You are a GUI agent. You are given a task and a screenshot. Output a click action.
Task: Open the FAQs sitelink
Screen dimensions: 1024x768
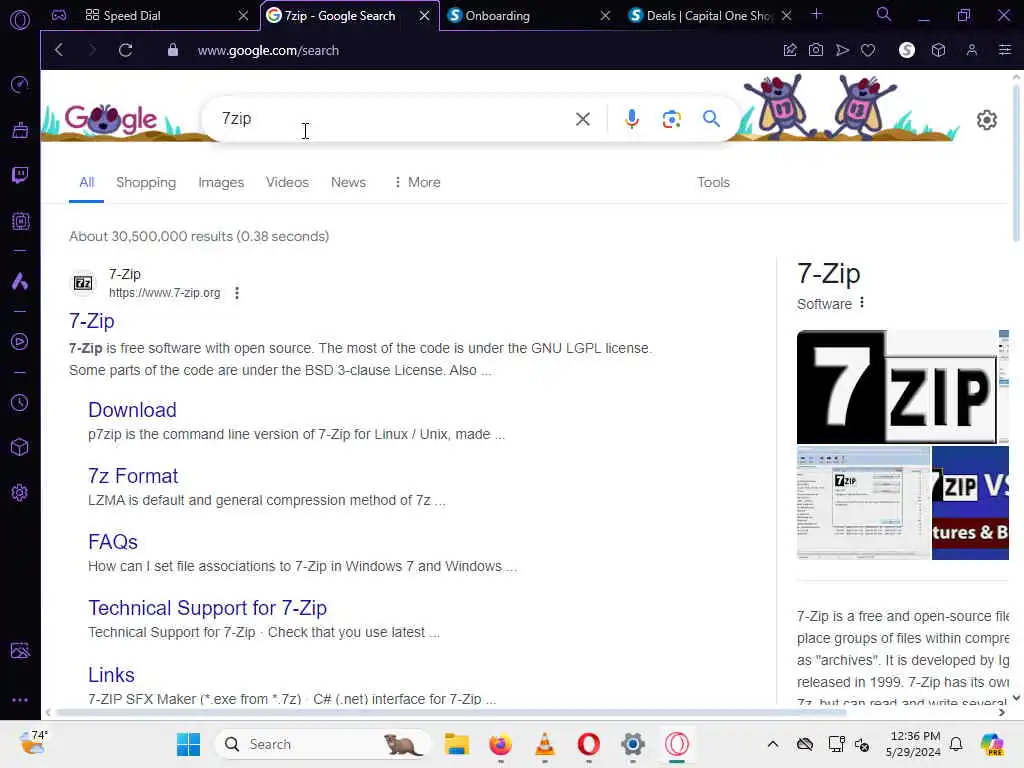pos(113,541)
